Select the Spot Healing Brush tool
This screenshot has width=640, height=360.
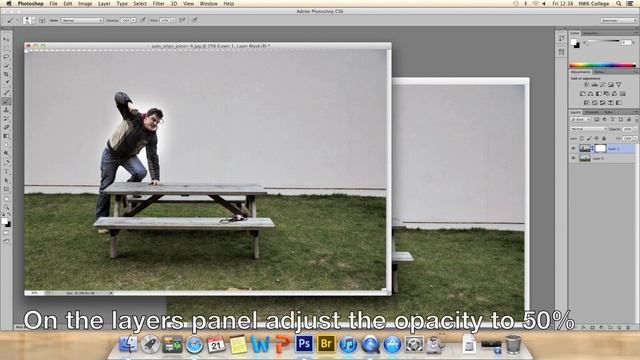(6, 93)
